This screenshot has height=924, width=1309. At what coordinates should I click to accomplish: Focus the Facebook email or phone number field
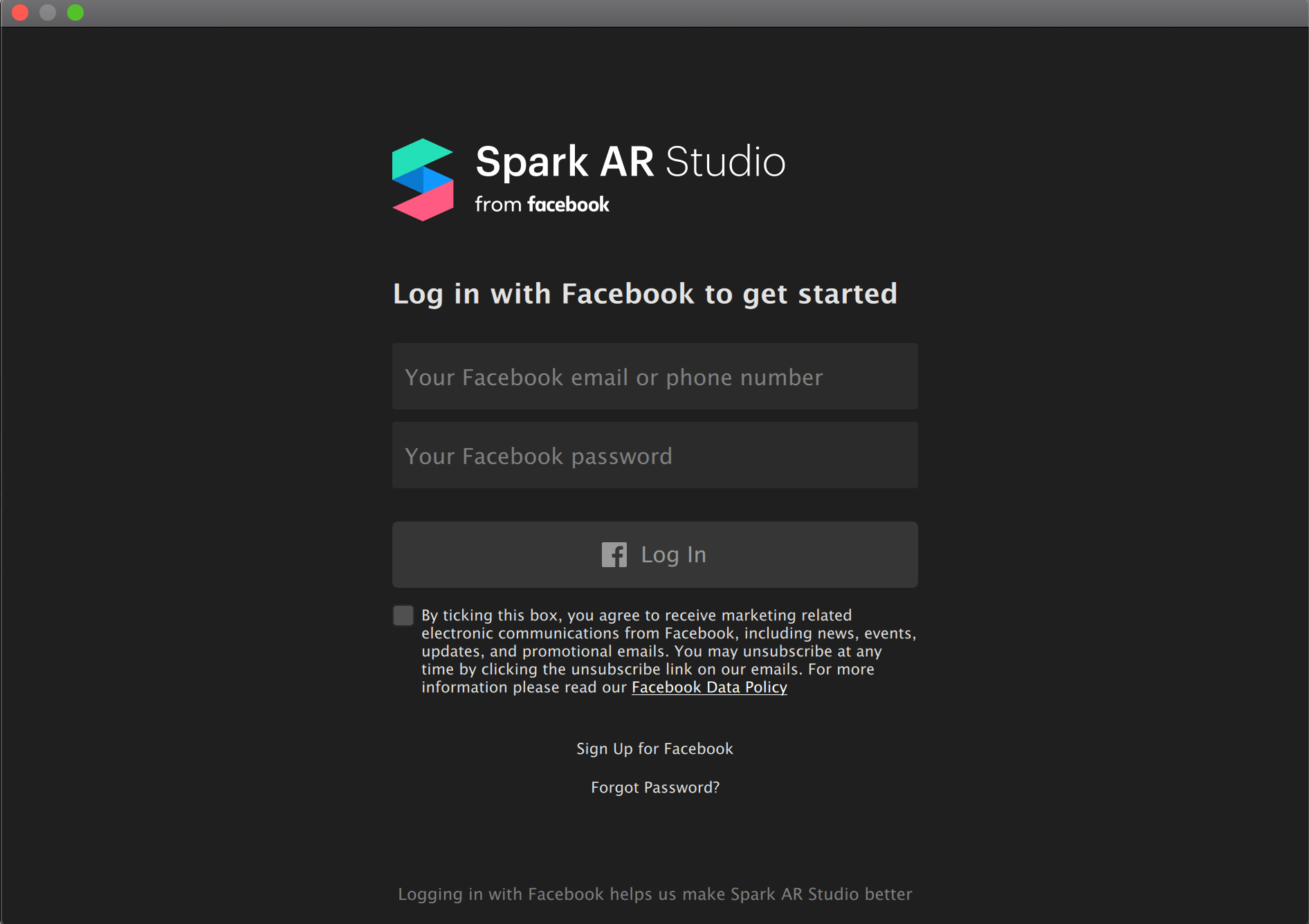pyautogui.click(x=654, y=377)
